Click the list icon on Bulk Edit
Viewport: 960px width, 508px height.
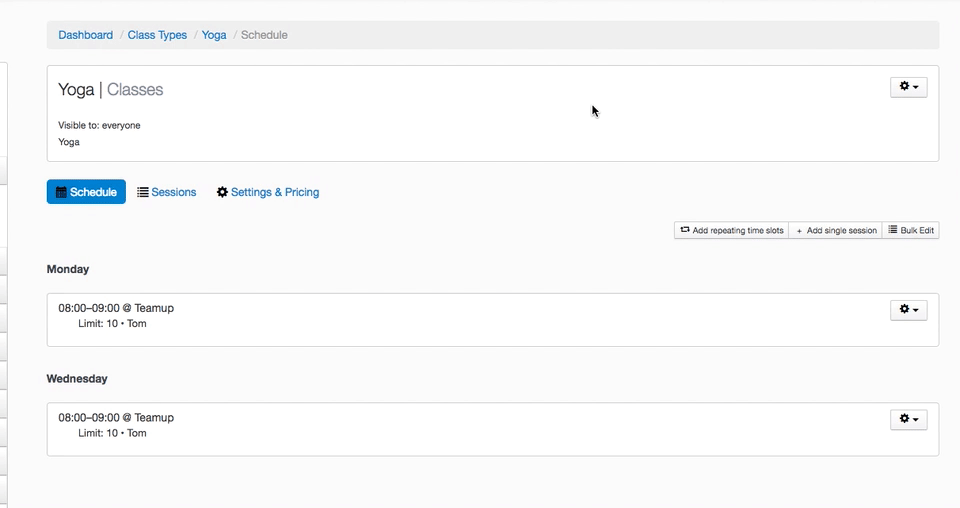(x=893, y=230)
